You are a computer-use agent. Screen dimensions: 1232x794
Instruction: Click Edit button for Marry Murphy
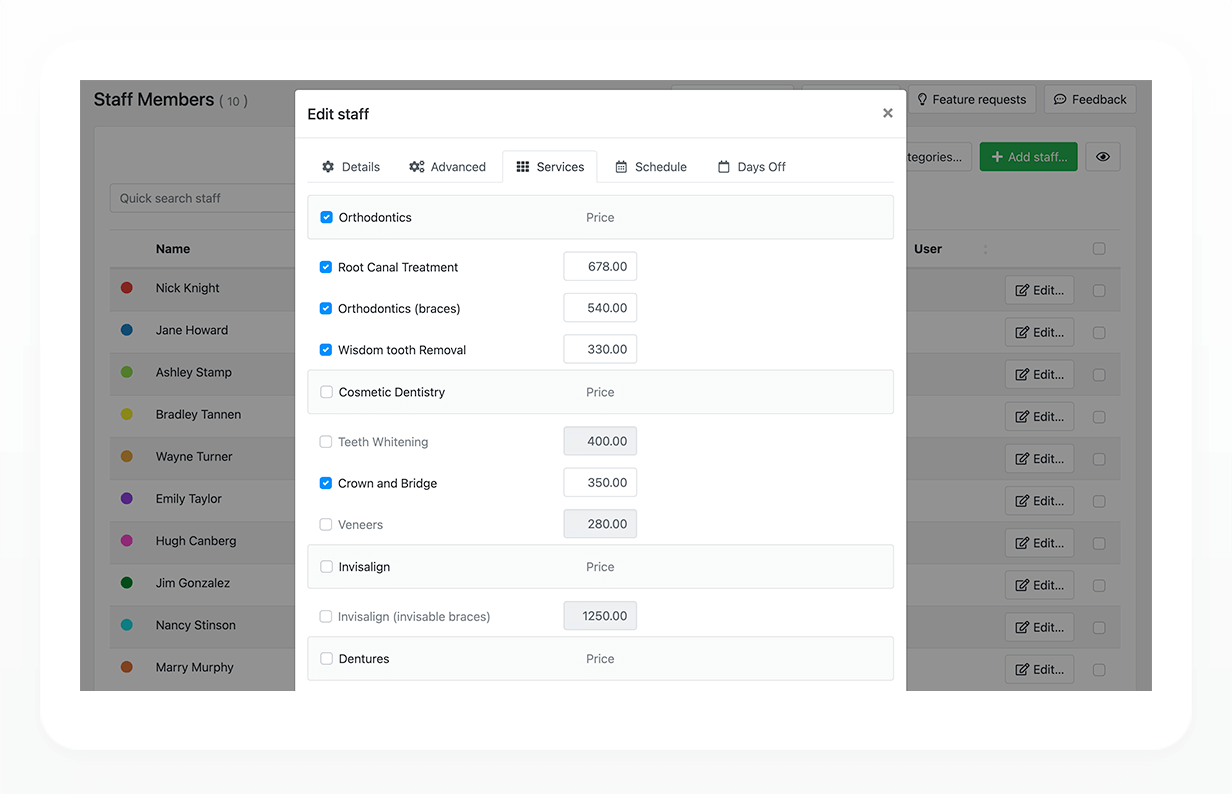click(1039, 669)
